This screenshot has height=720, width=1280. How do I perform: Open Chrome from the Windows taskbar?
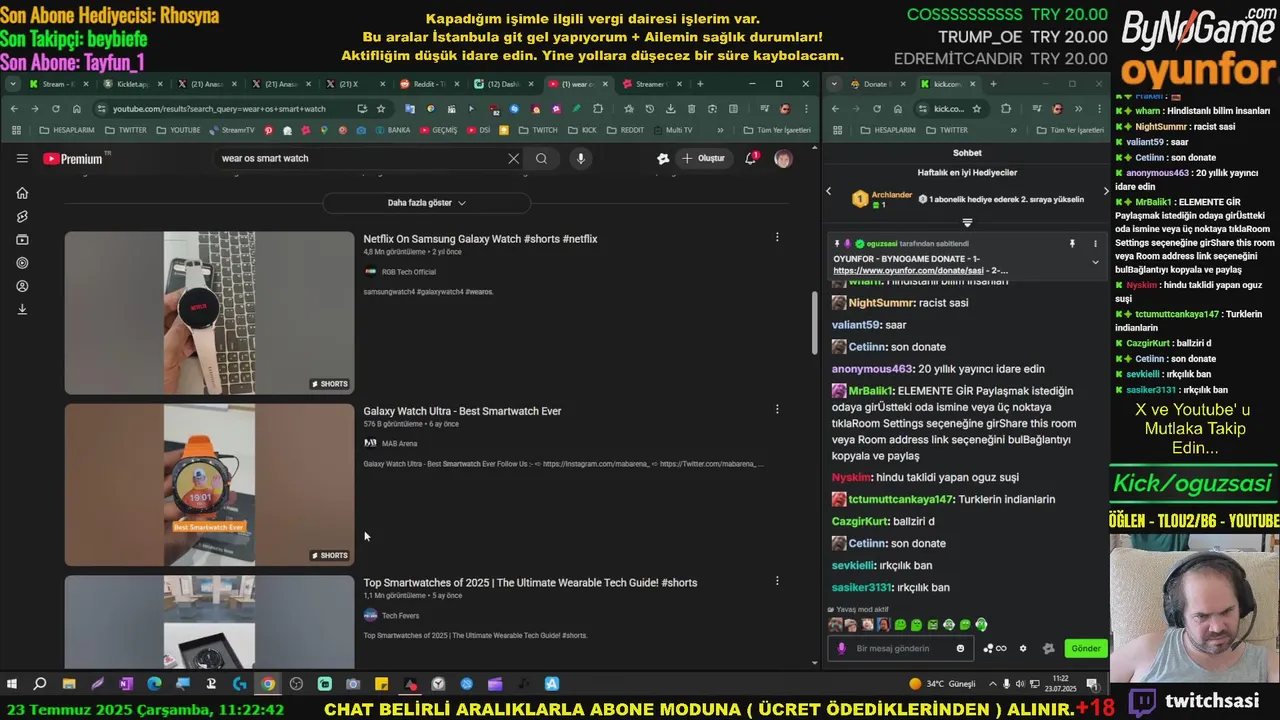(268, 684)
